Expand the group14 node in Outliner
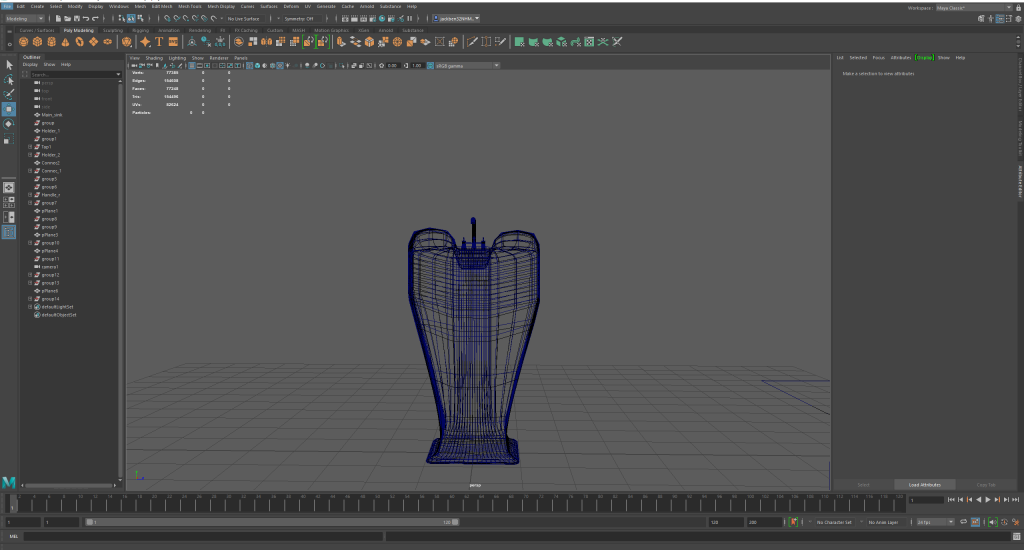This screenshot has height=550, width=1024. 31,299
